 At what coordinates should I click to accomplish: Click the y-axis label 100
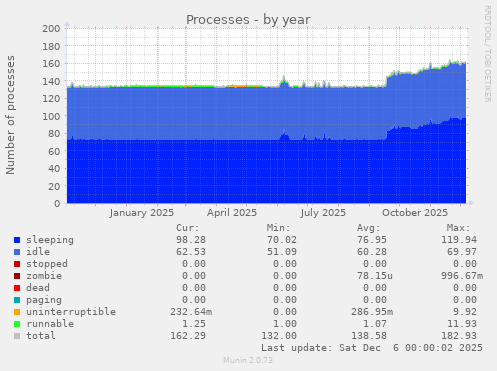51,116
